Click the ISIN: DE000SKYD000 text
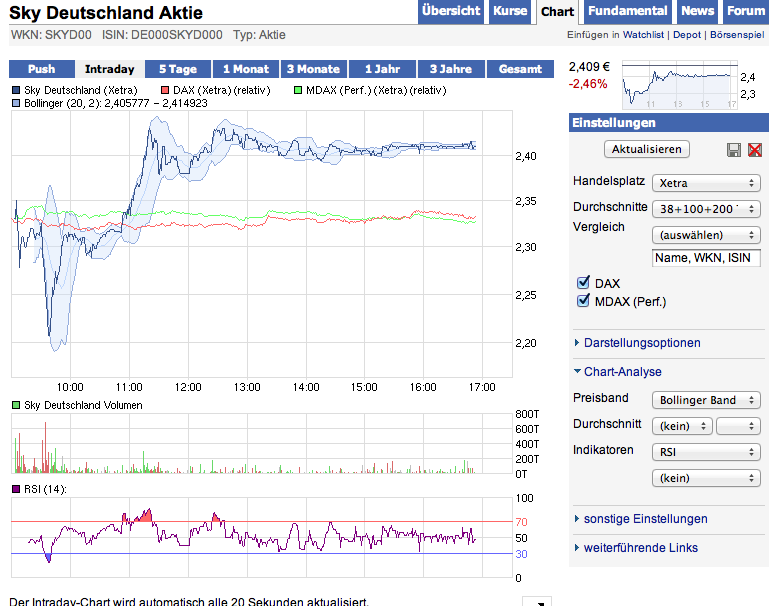The height and width of the screenshot is (606, 772). pos(162,35)
